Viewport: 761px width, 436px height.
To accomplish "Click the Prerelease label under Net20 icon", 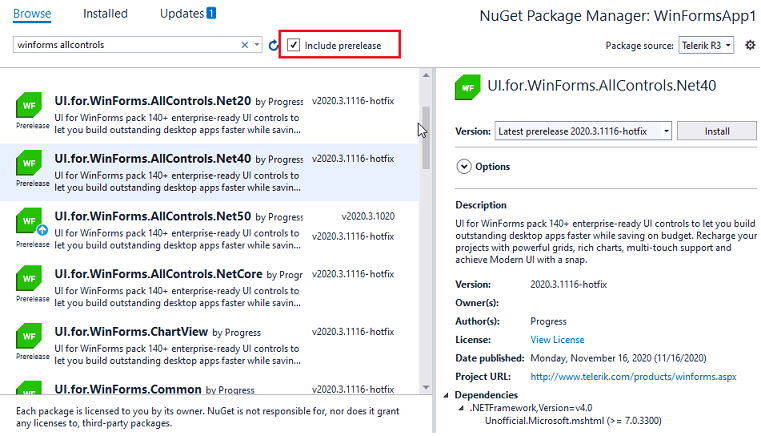I will (33, 126).
